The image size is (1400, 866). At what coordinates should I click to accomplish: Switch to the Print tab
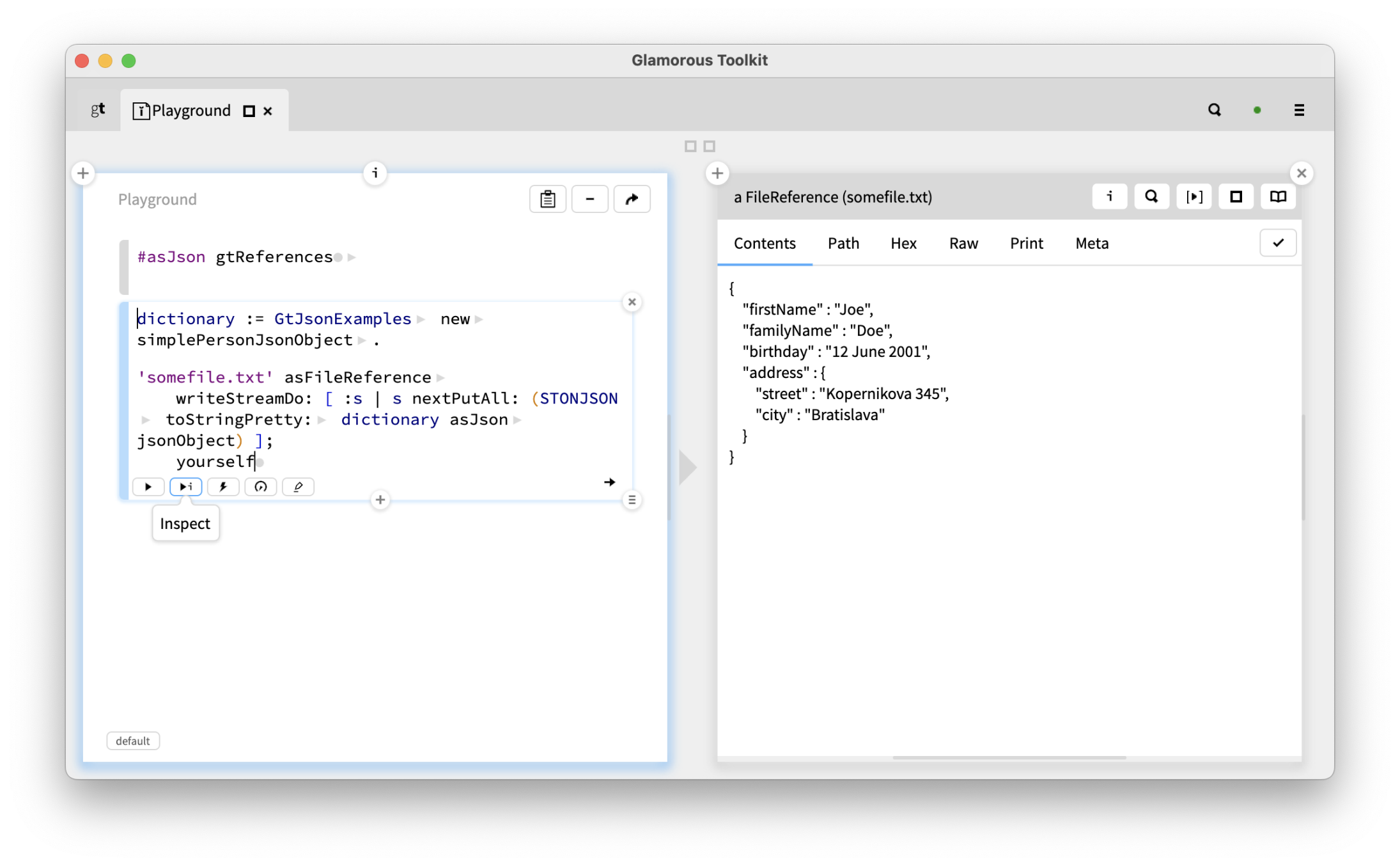[x=1026, y=244]
